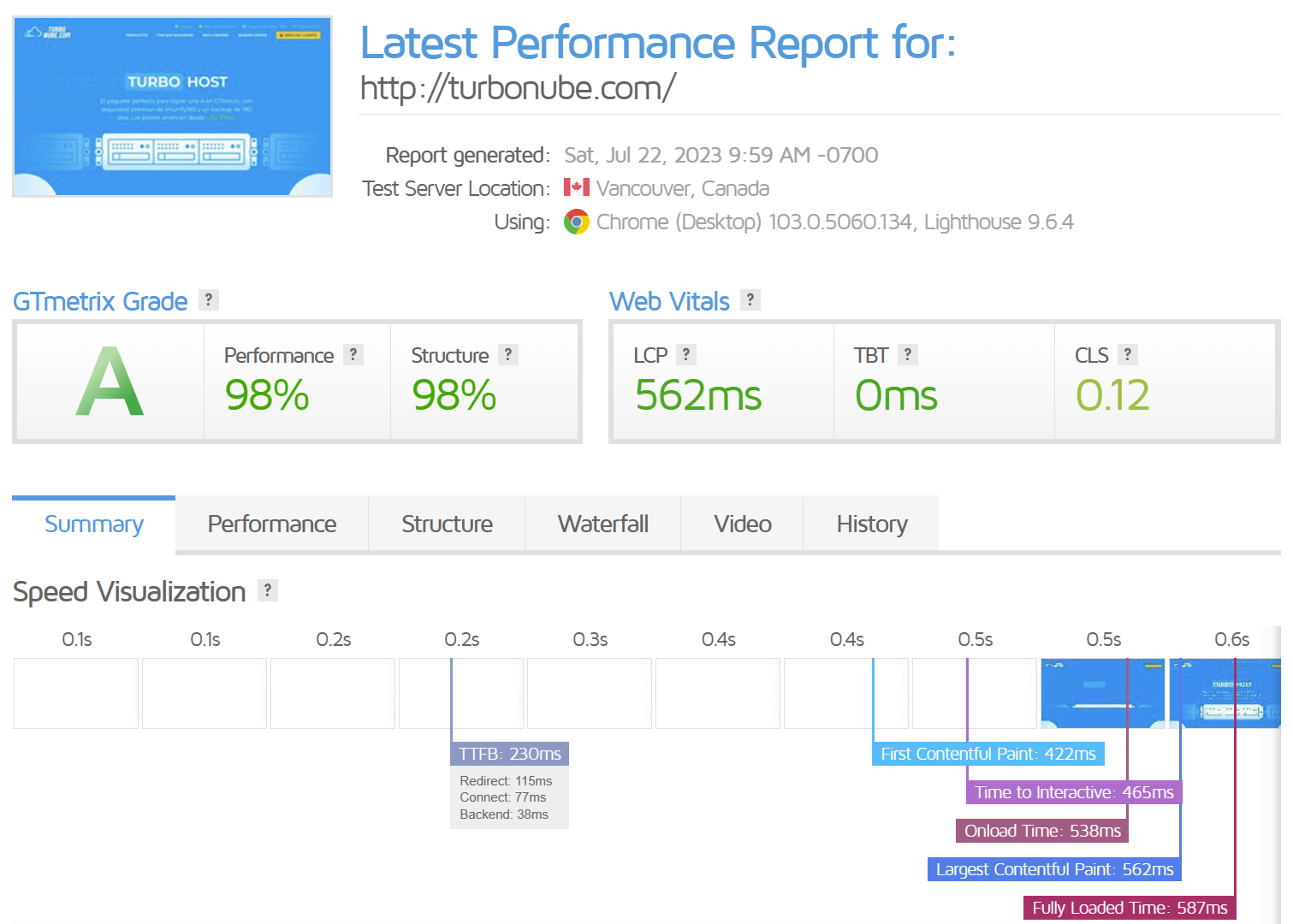Select the Summary tab
This screenshot has height=924, width=1293.
click(94, 524)
